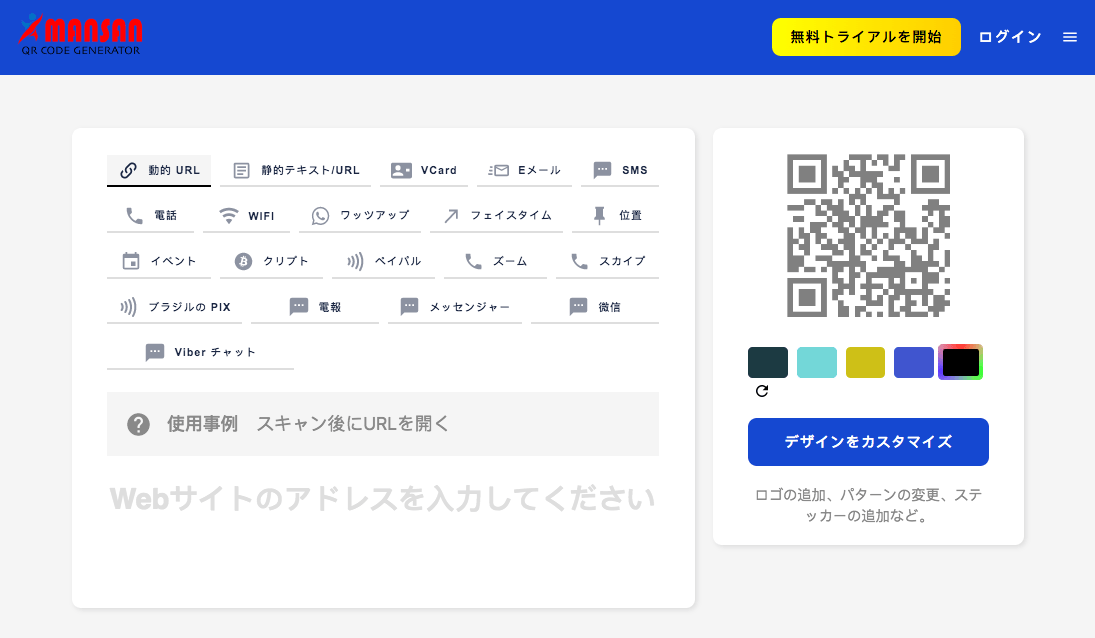Screen dimensions: 1095x638
Task: Click the 使用事例 use case text
Action: pos(202,424)
